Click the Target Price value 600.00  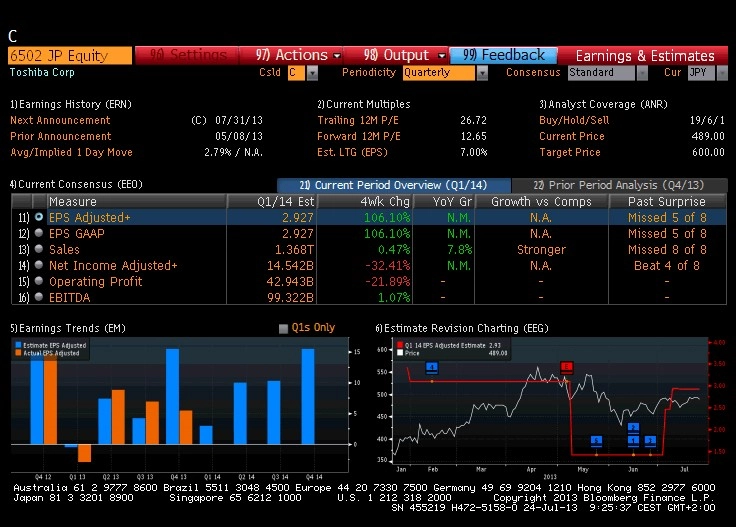pyautogui.click(x=708, y=152)
